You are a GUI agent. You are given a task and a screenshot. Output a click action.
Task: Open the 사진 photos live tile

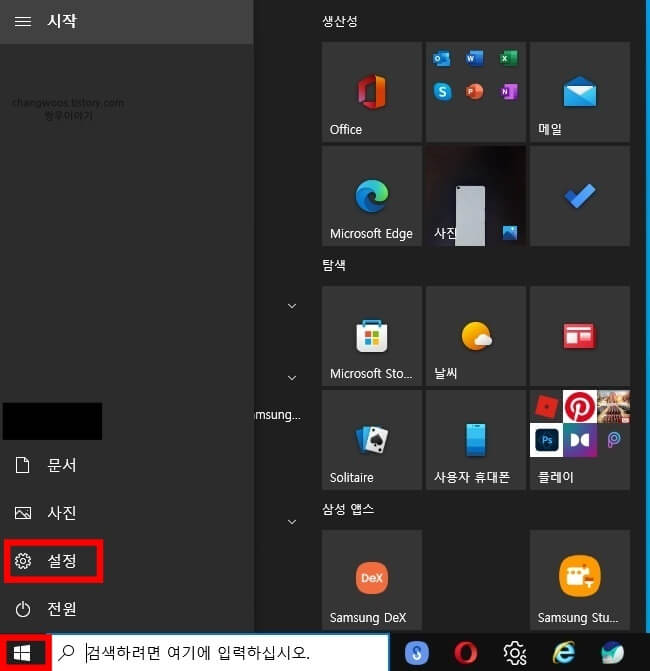point(475,196)
